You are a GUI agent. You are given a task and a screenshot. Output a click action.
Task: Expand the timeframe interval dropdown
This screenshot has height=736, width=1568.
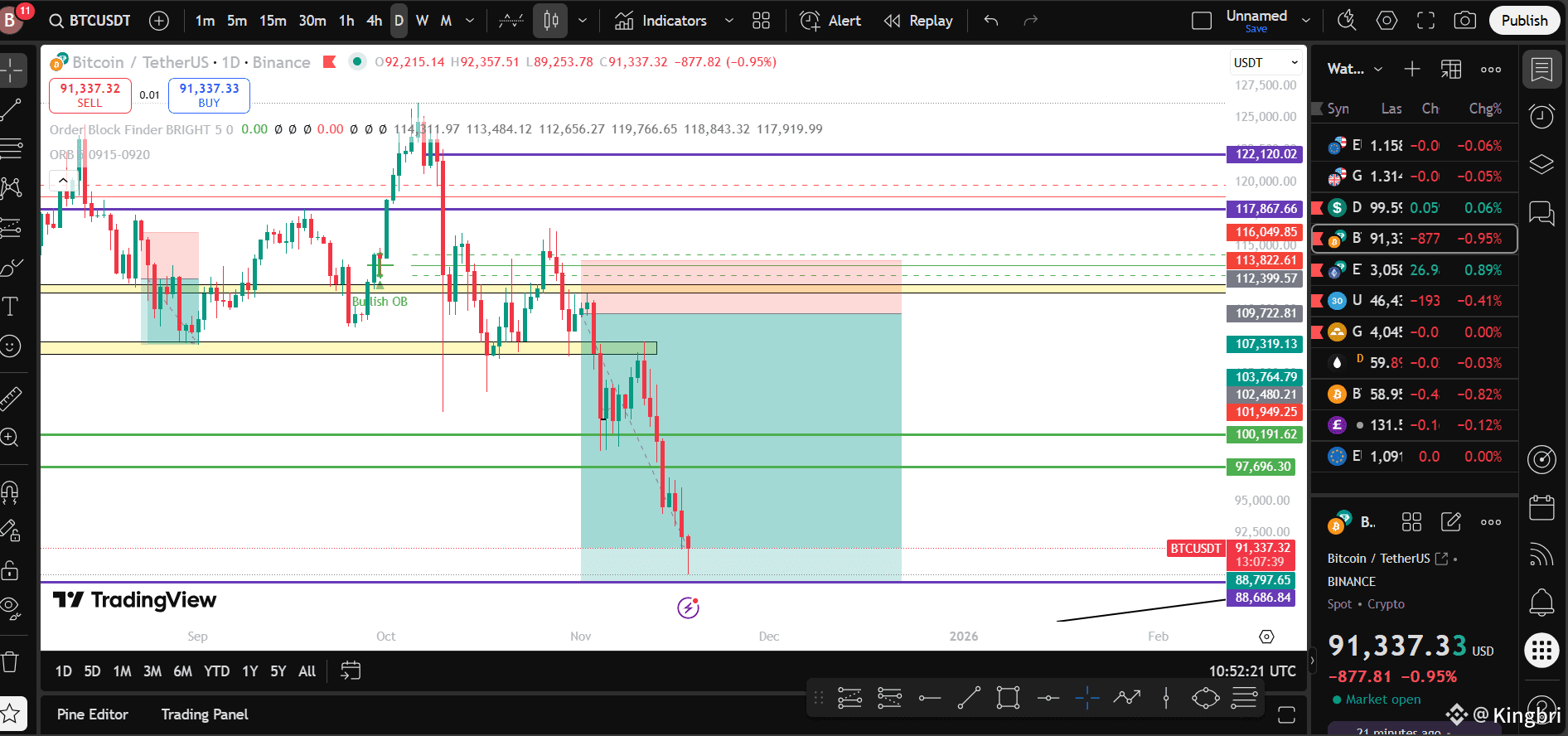pos(470,21)
